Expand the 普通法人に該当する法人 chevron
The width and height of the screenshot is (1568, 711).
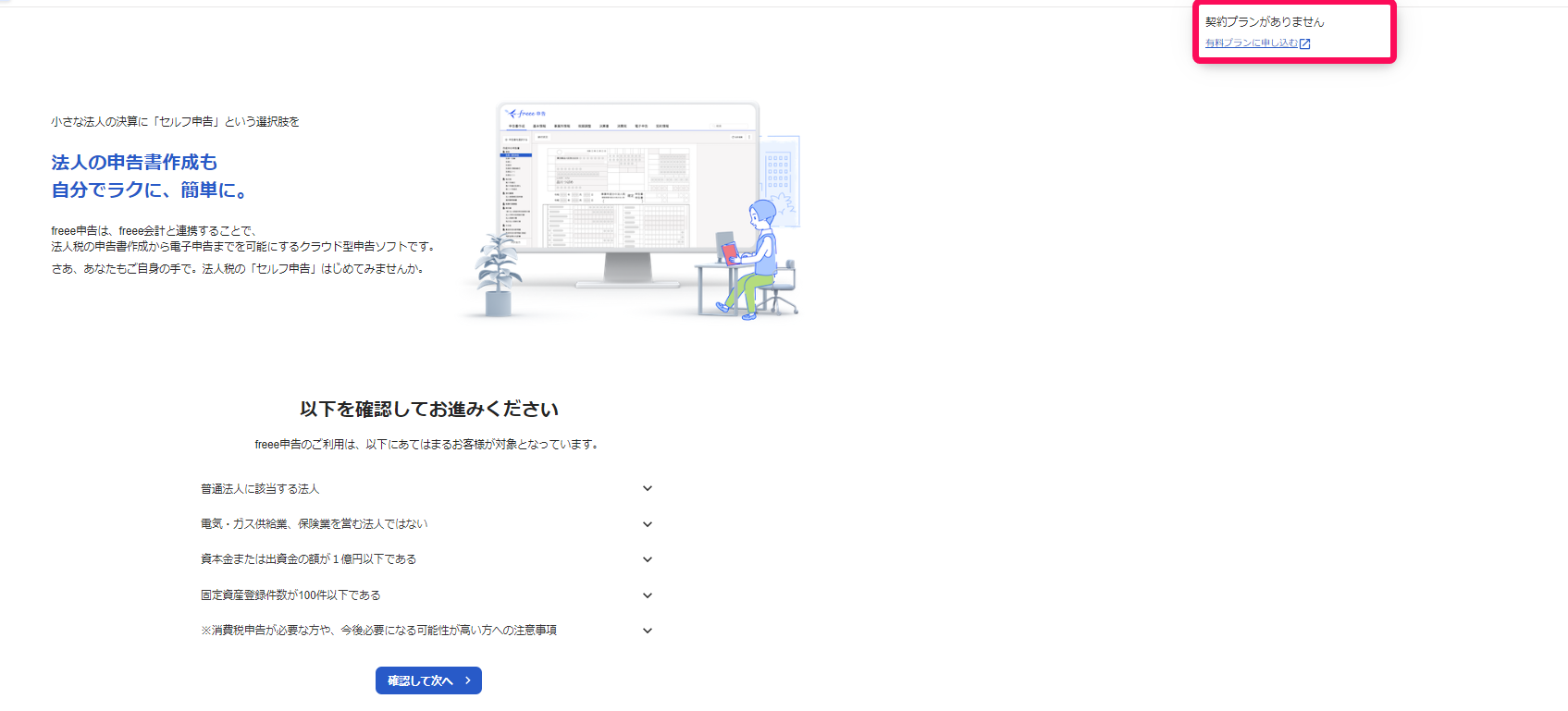pyautogui.click(x=648, y=488)
